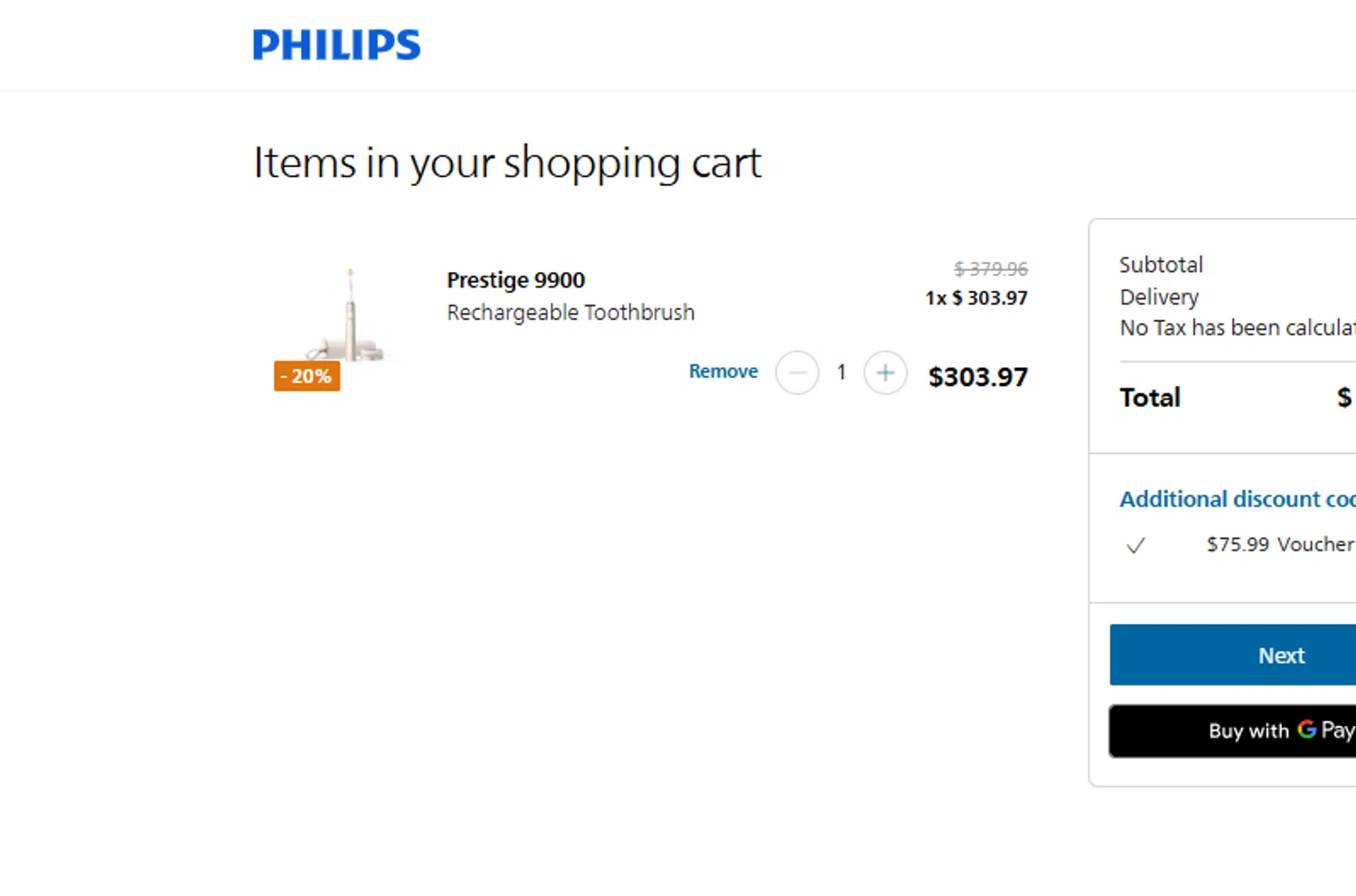Viewport: 1356px width, 896px height.
Task: Click the -20% discount badge
Action: (307, 376)
